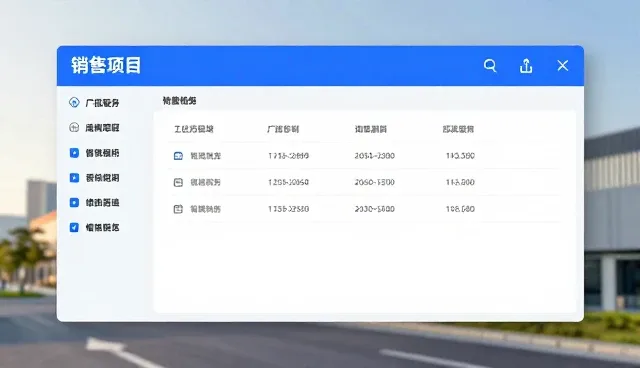Select second row's third column number range
Image resolution: width=640 pixels, height=368 pixels.
tap(374, 182)
